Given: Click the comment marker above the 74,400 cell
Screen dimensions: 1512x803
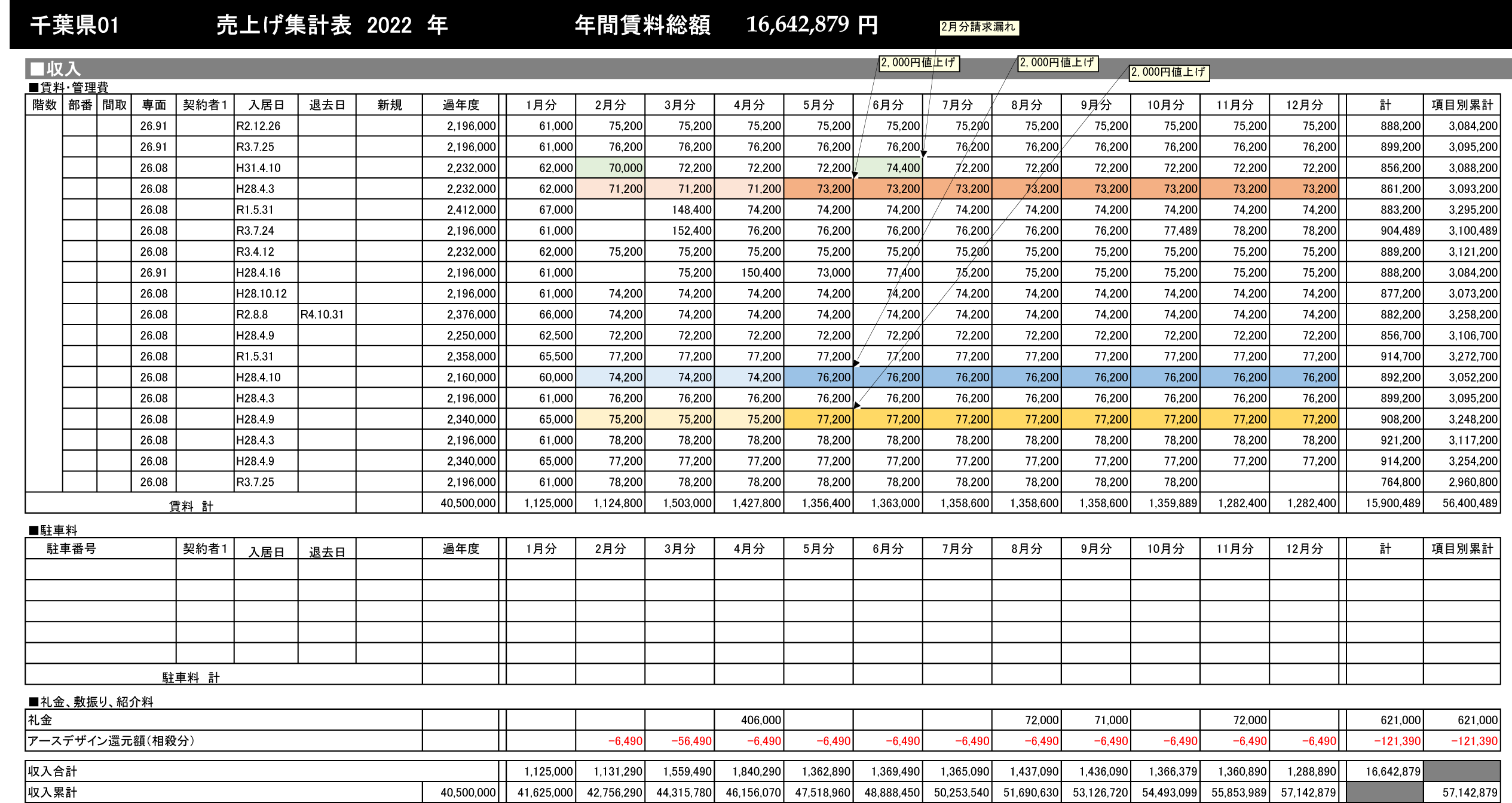Looking at the screenshot, I should coord(923,154).
